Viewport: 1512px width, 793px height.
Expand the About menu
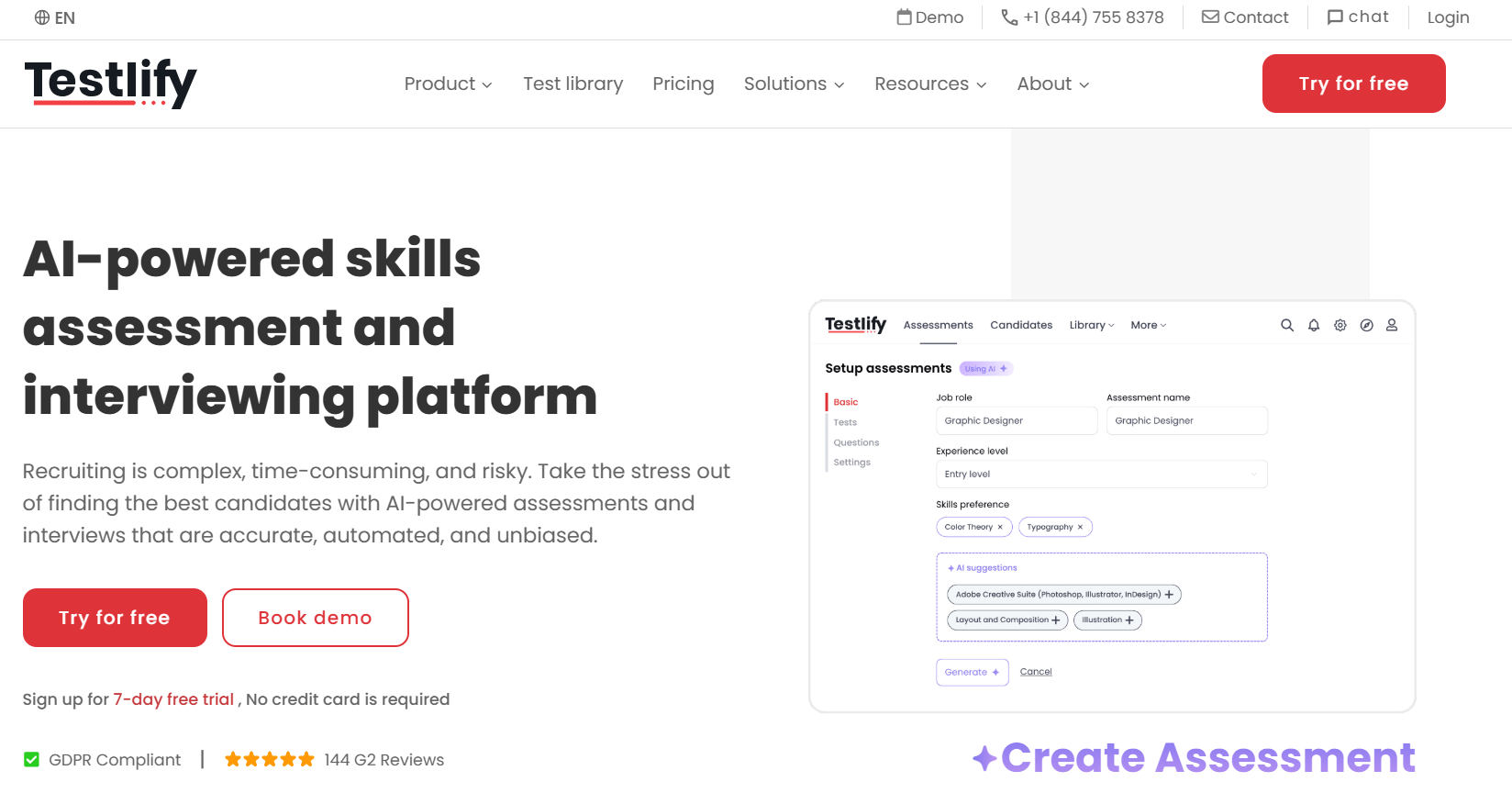coord(1053,84)
